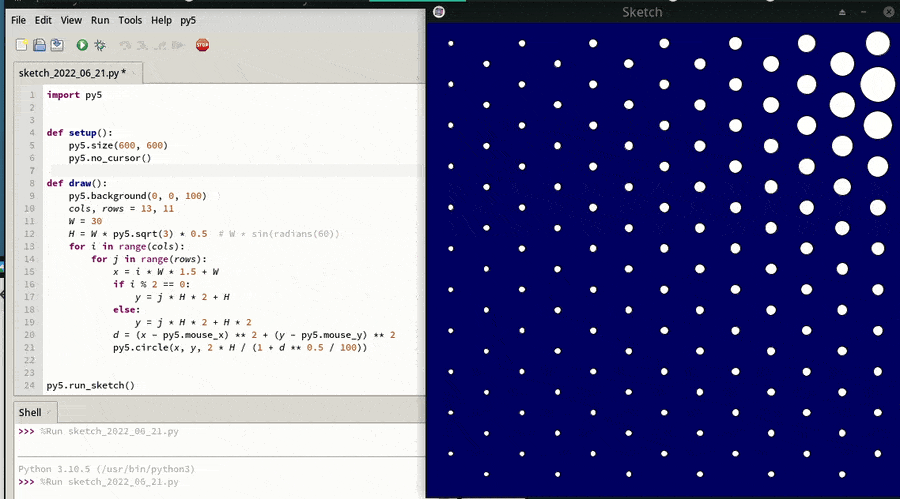Image resolution: width=900 pixels, height=499 pixels.
Task: Click the 'H = W * py5.sqrt(3) * 0.5' code
Action: pos(138,234)
